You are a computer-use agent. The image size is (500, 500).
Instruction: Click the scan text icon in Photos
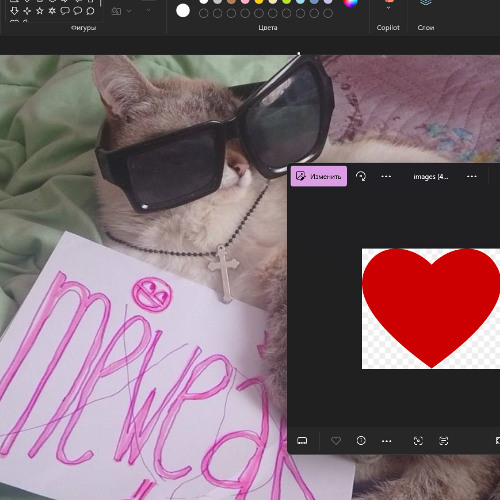point(443,441)
